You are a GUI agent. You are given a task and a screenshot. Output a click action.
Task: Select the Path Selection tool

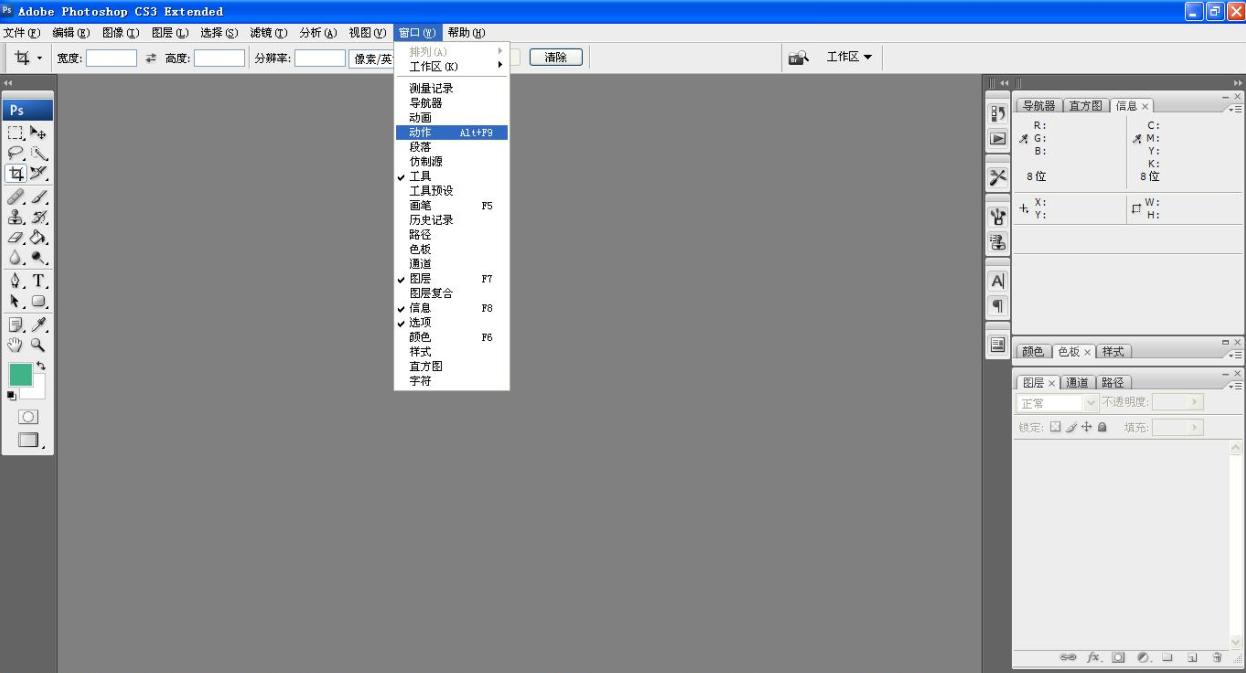(x=16, y=301)
